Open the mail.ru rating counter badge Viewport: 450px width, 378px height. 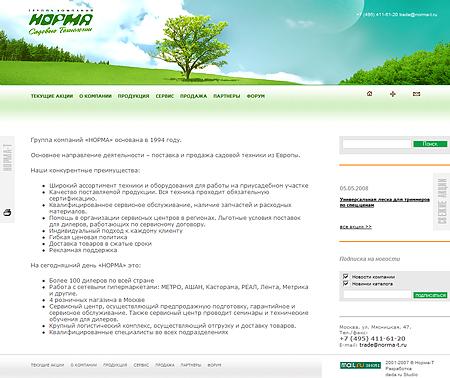pyautogui.click(x=360, y=365)
